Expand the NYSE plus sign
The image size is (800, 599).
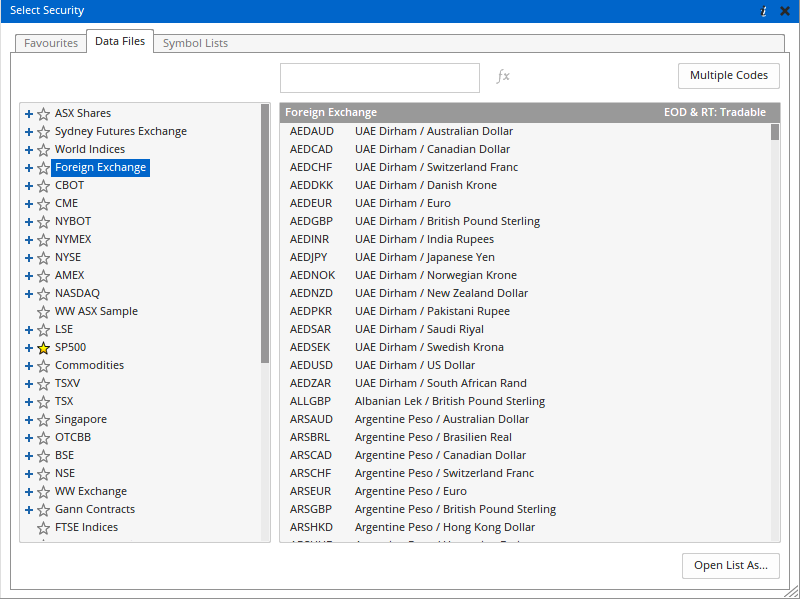click(29, 258)
